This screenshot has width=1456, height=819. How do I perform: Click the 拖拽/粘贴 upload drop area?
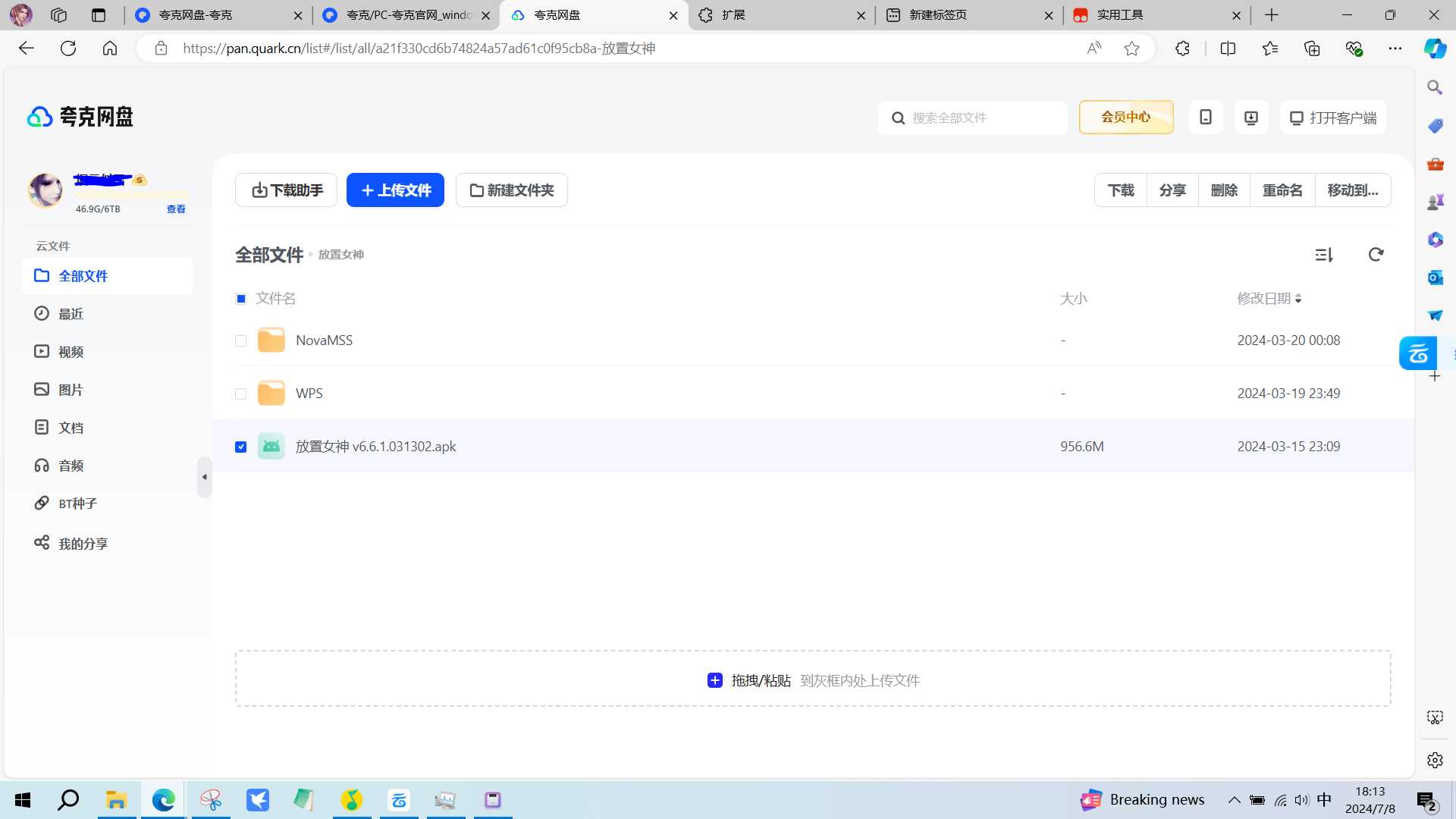813,679
